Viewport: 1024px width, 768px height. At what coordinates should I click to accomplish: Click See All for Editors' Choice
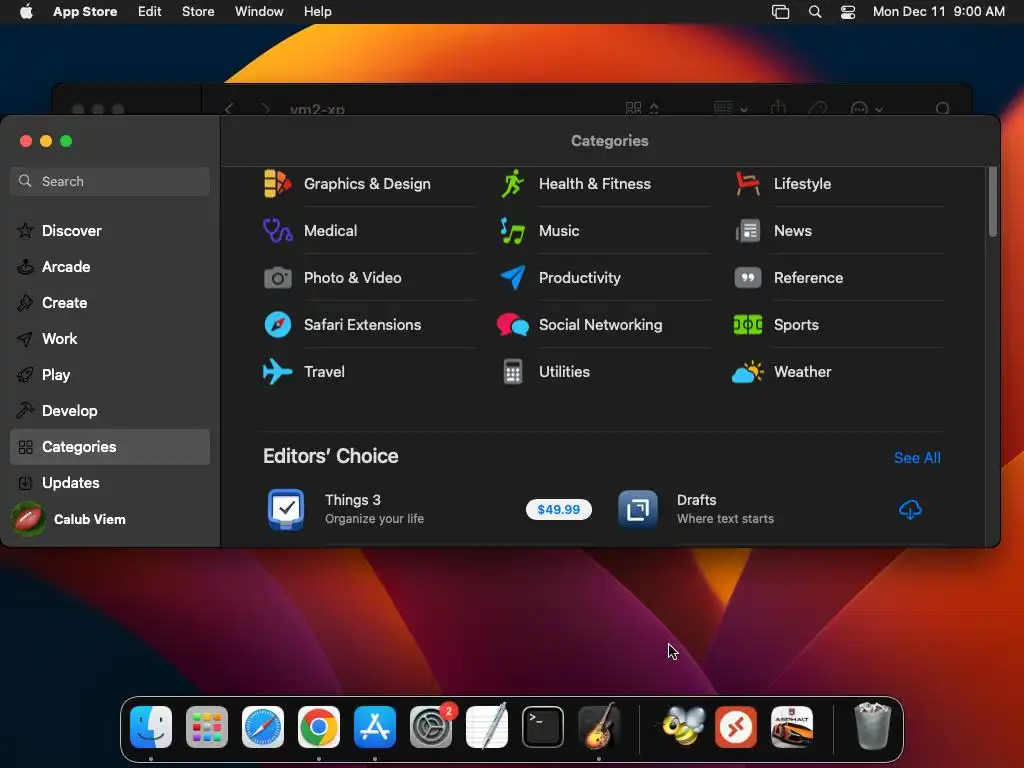tap(917, 458)
